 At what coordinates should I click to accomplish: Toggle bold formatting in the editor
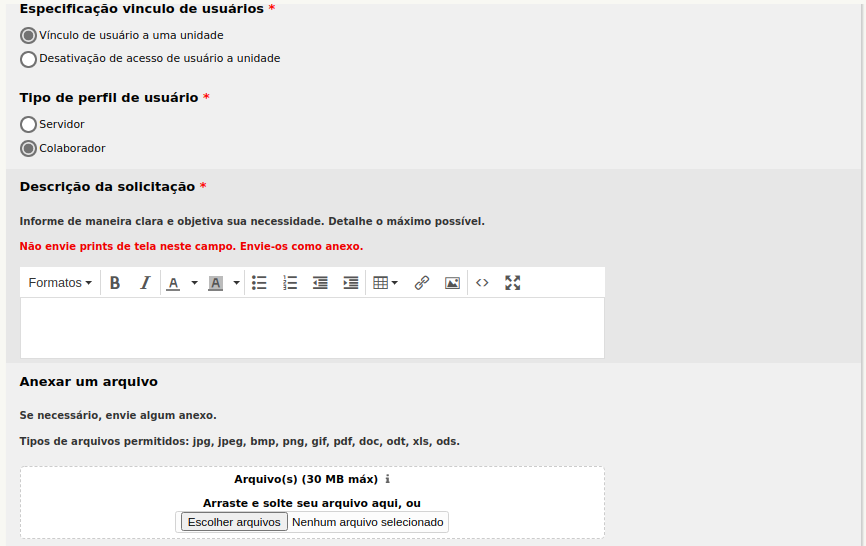[x=115, y=283]
